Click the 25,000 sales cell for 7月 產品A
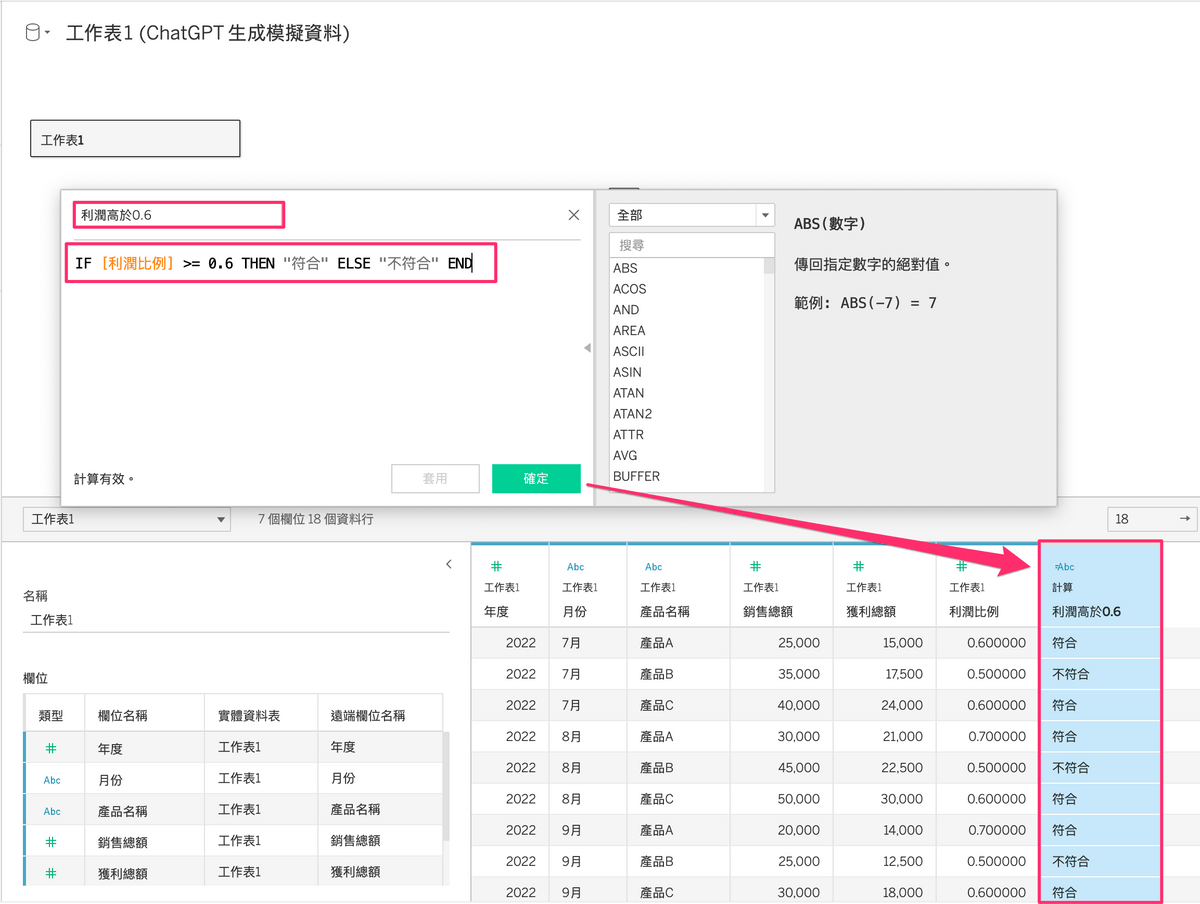Screen dimensions: 1200x904 pos(781,643)
